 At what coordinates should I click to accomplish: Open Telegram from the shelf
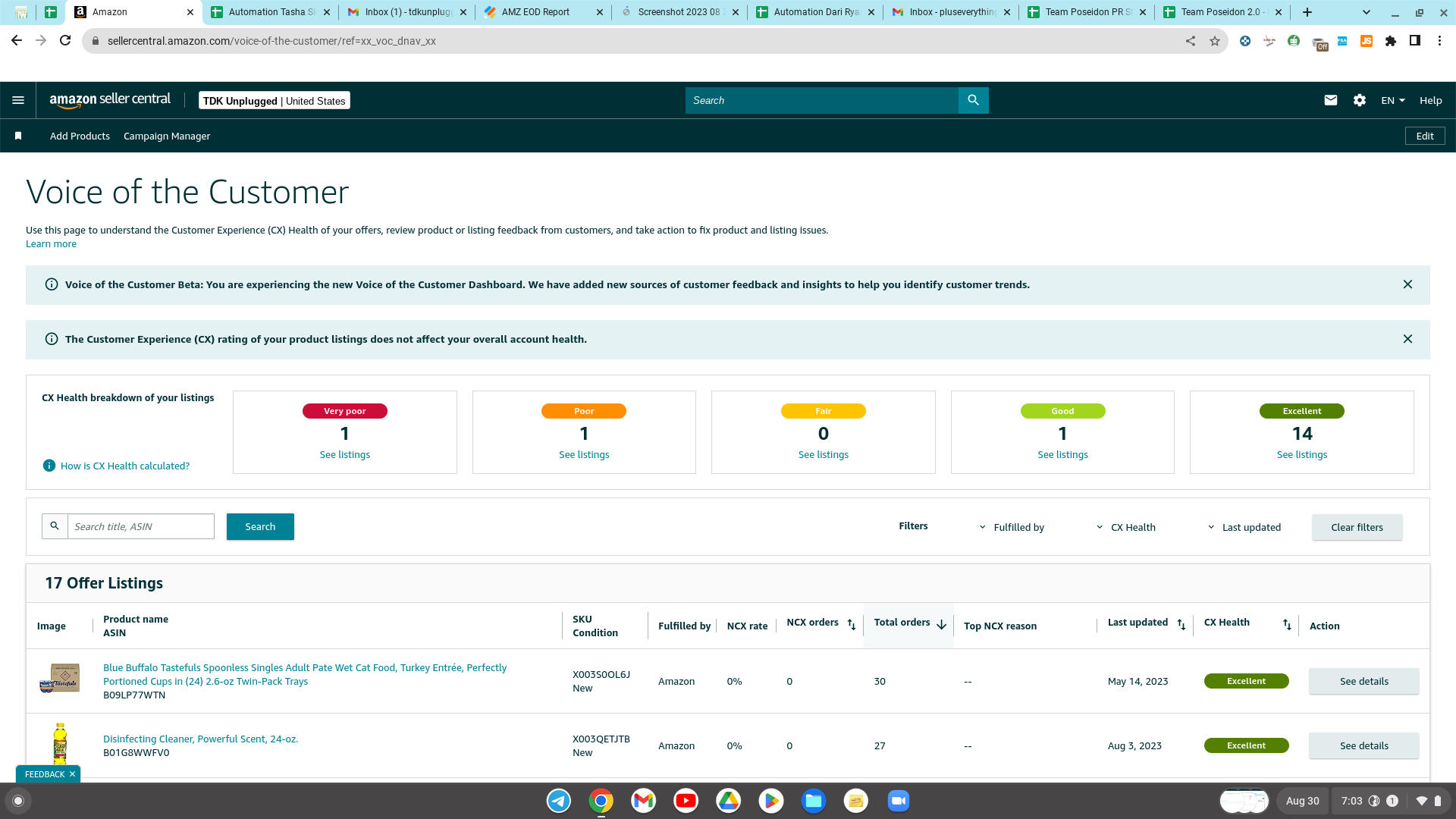pos(559,801)
